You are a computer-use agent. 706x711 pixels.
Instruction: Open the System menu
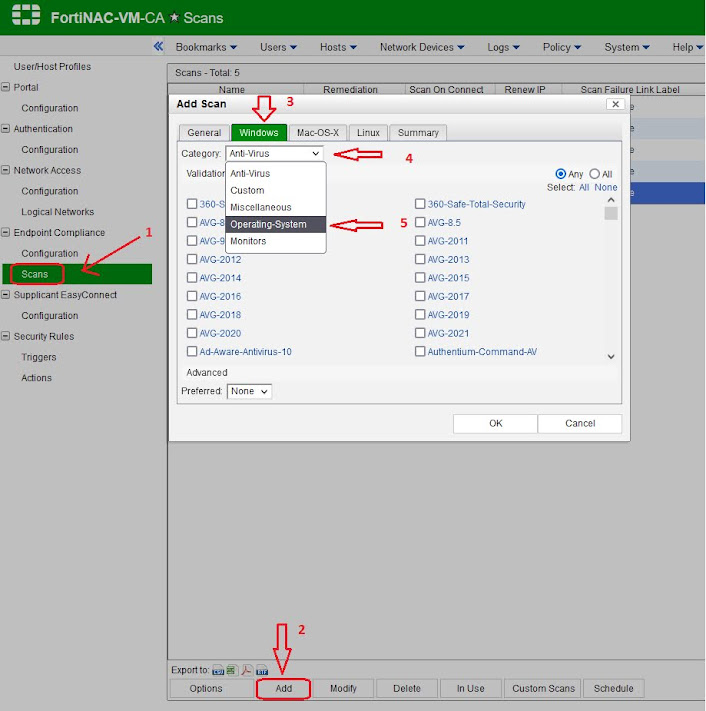pos(627,47)
